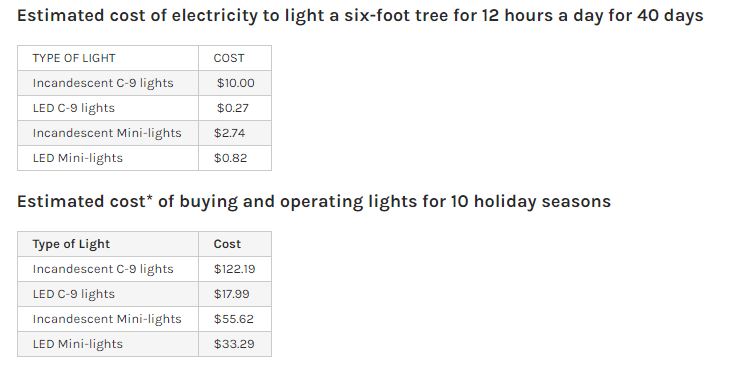Click the $0.82 cost cell
Viewport: 748px width, 368px height.
pos(230,158)
